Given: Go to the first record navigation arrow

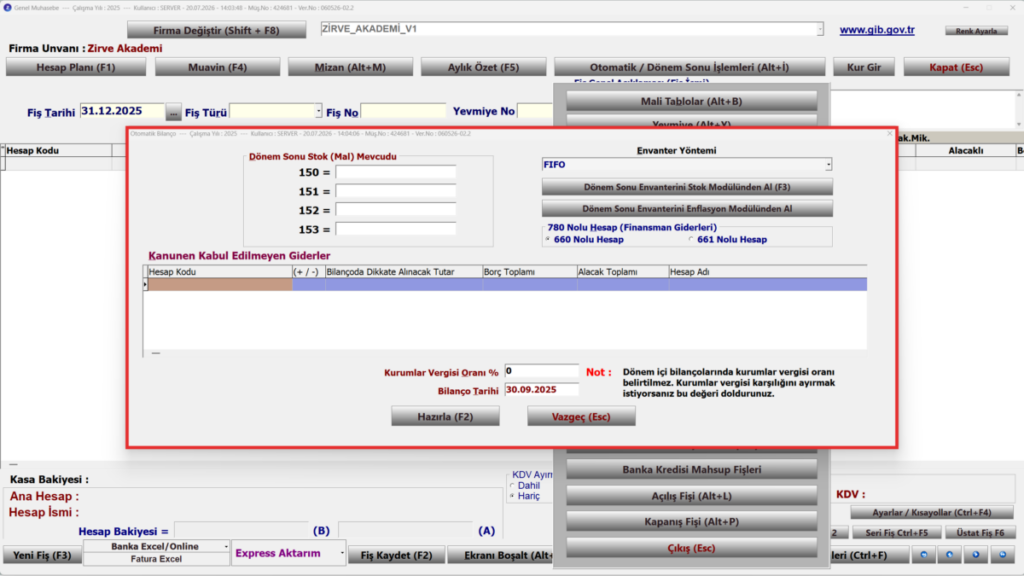Looking at the screenshot, I should pyautogui.click(x=923, y=554).
